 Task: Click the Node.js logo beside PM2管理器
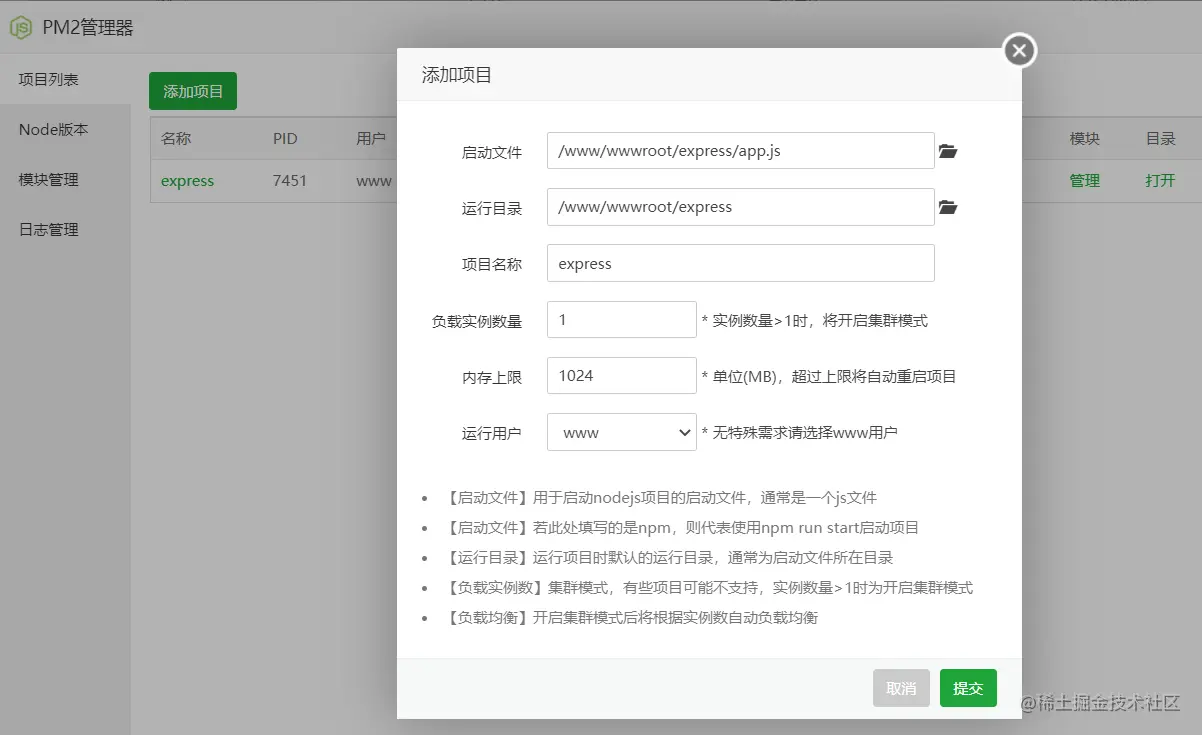click(x=21, y=28)
